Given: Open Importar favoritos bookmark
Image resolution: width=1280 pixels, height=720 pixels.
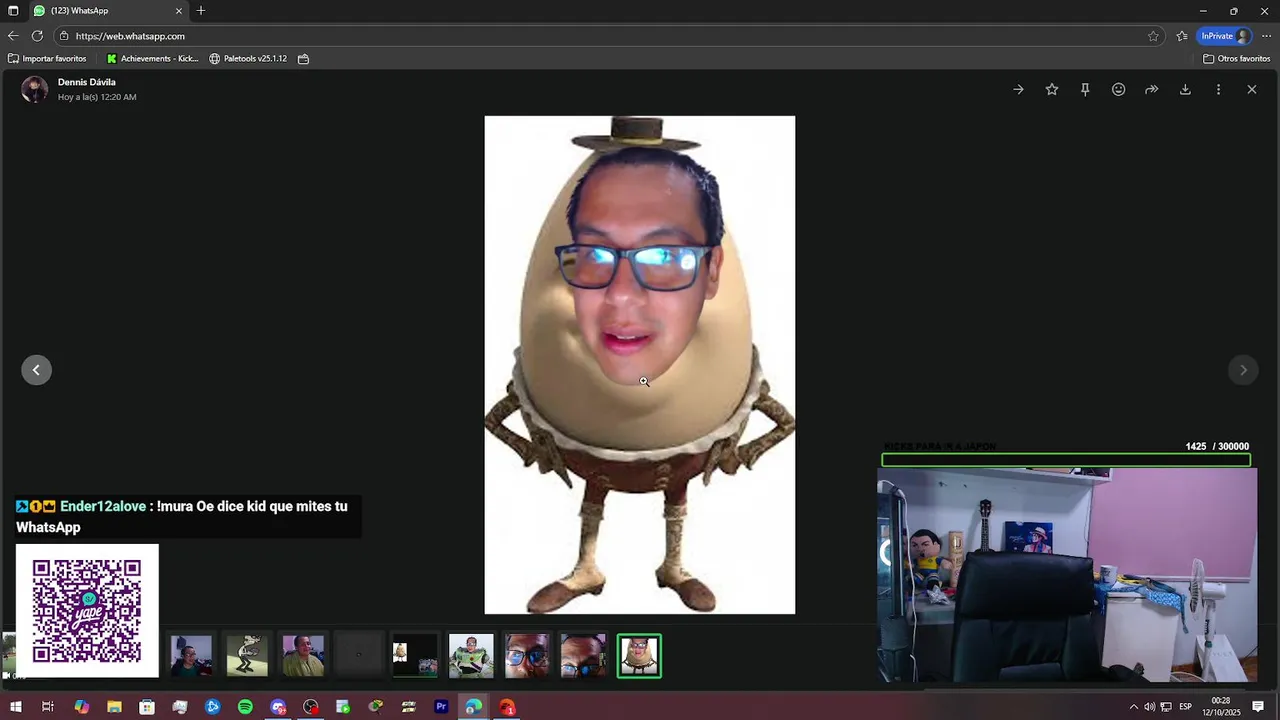Looking at the screenshot, I should (x=47, y=59).
